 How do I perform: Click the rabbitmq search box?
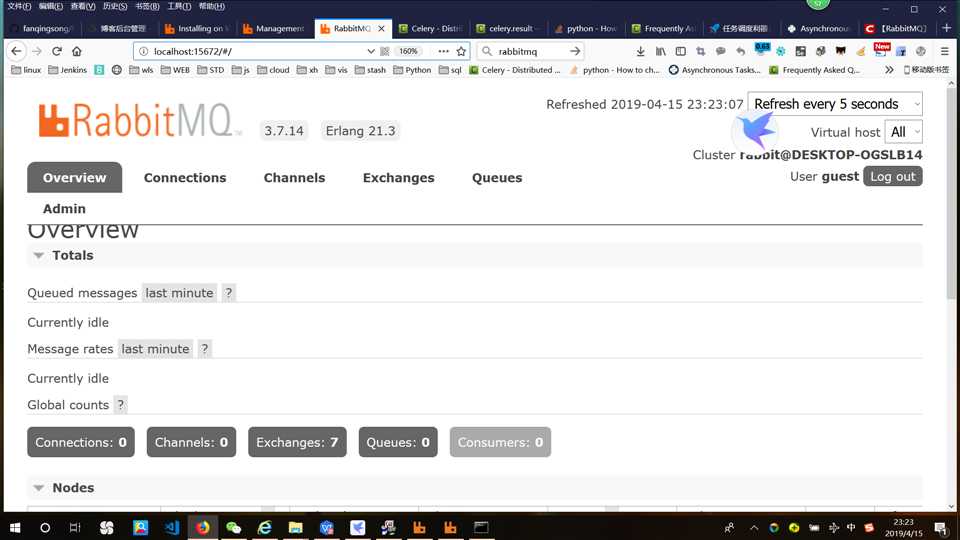530,51
